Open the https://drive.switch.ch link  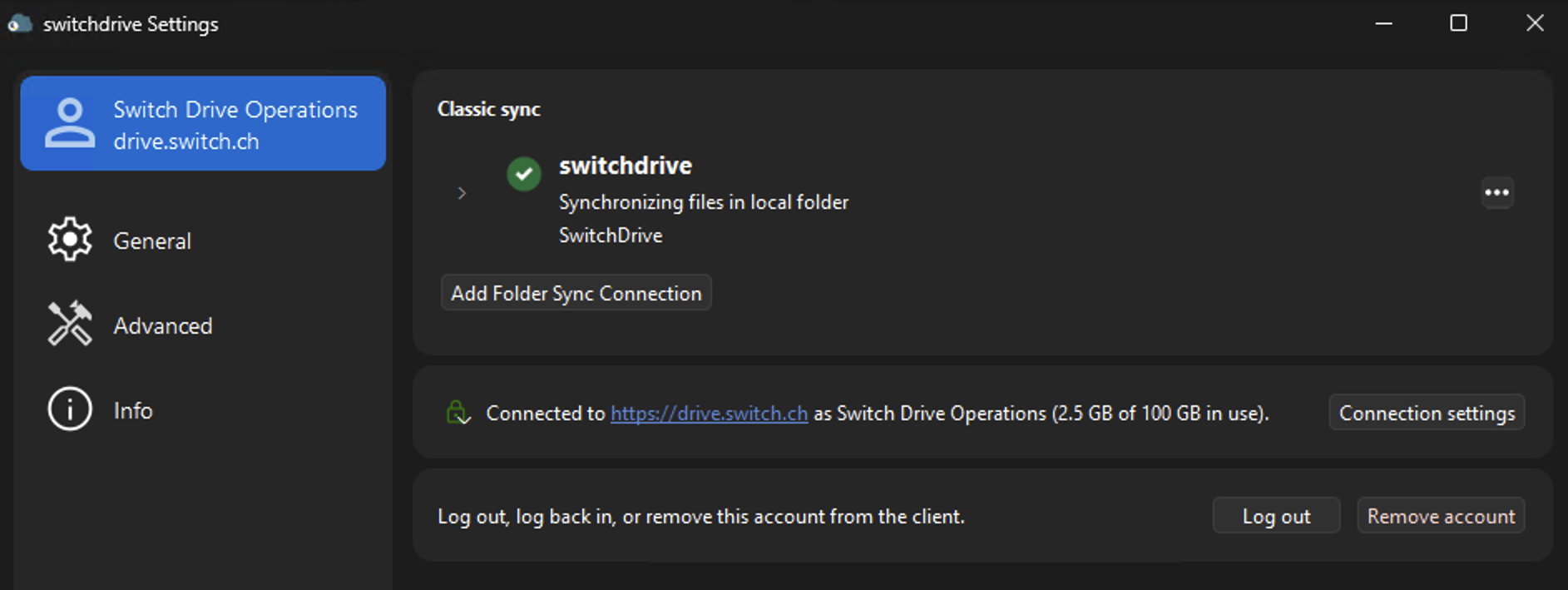click(710, 414)
